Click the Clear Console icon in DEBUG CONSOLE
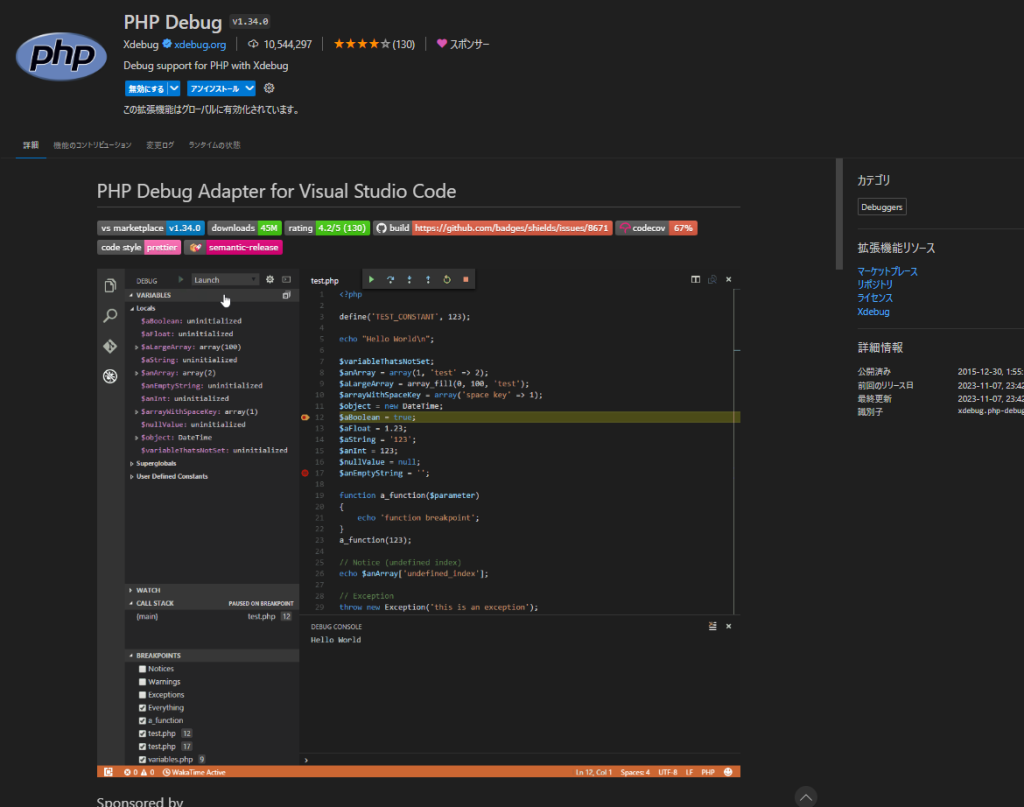 (x=712, y=626)
